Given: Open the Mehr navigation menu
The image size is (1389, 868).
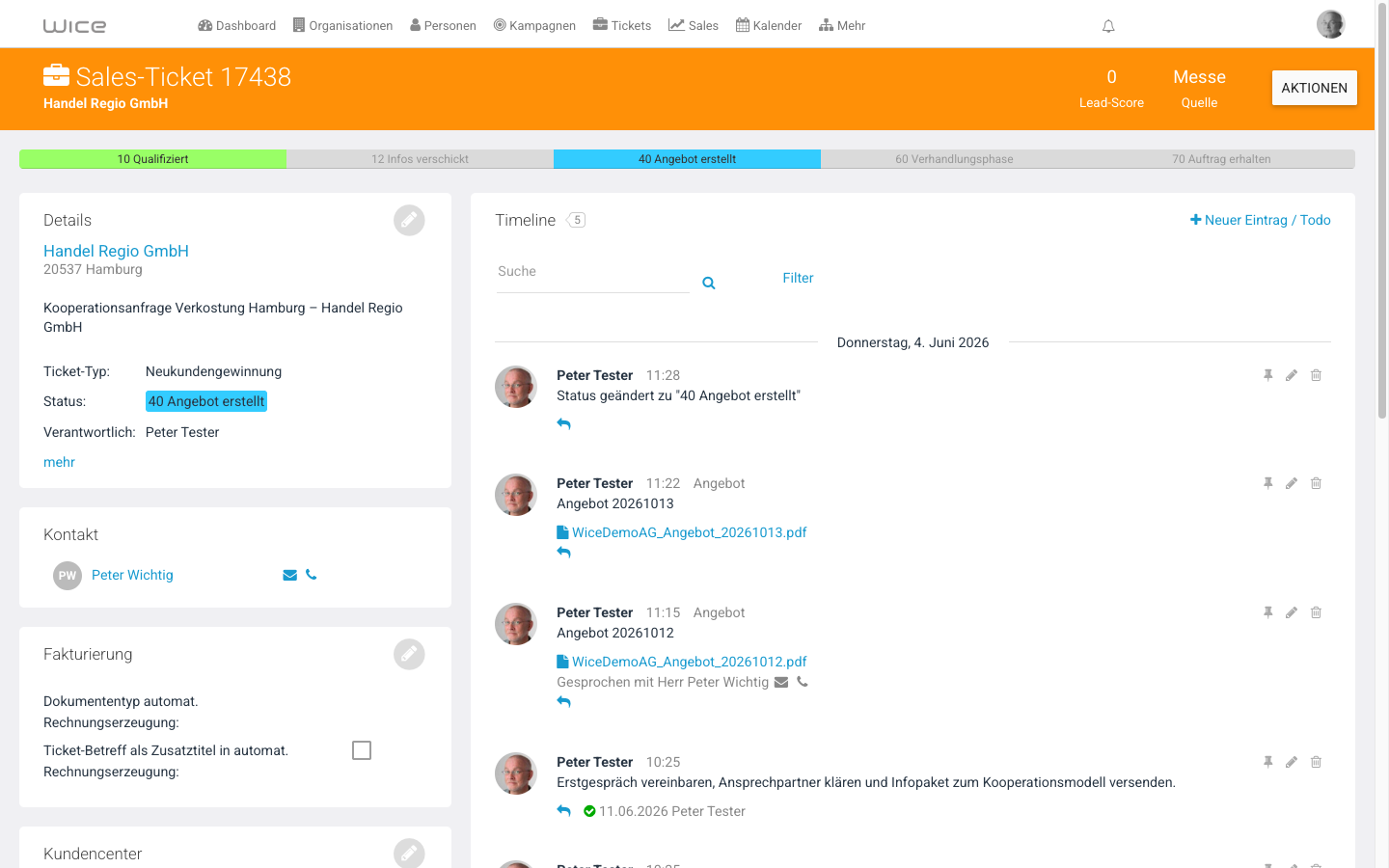Looking at the screenshot, I should [x=842, y=26].
